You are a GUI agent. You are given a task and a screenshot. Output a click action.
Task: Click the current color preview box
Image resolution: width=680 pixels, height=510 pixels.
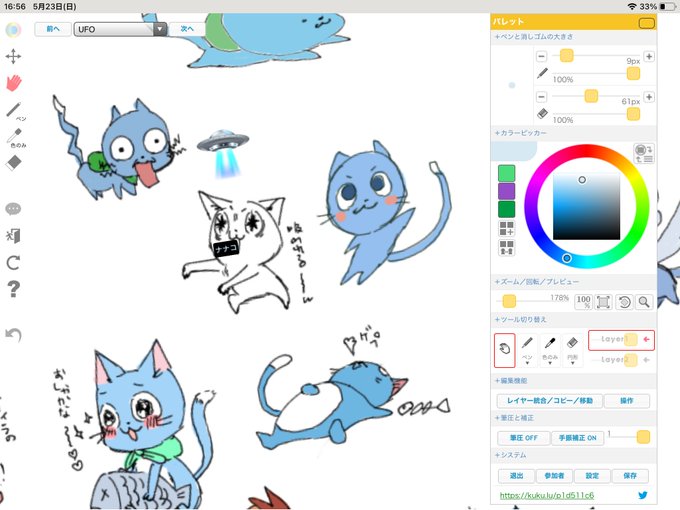pos(514,152)
